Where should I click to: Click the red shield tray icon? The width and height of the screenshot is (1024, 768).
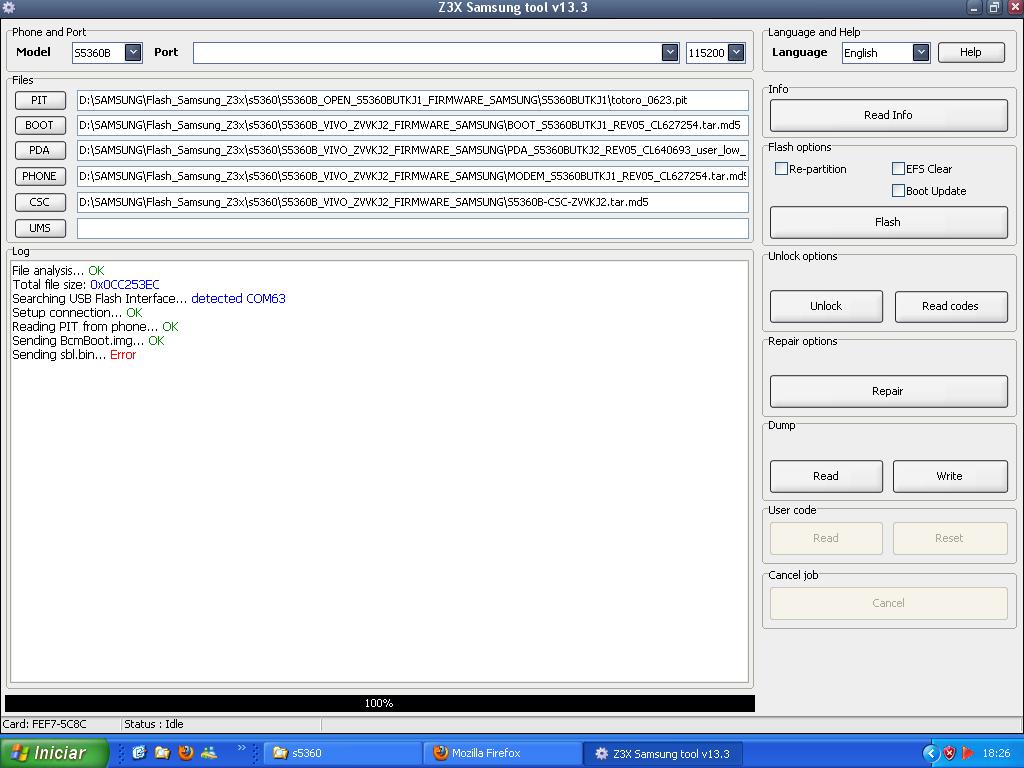950,754
